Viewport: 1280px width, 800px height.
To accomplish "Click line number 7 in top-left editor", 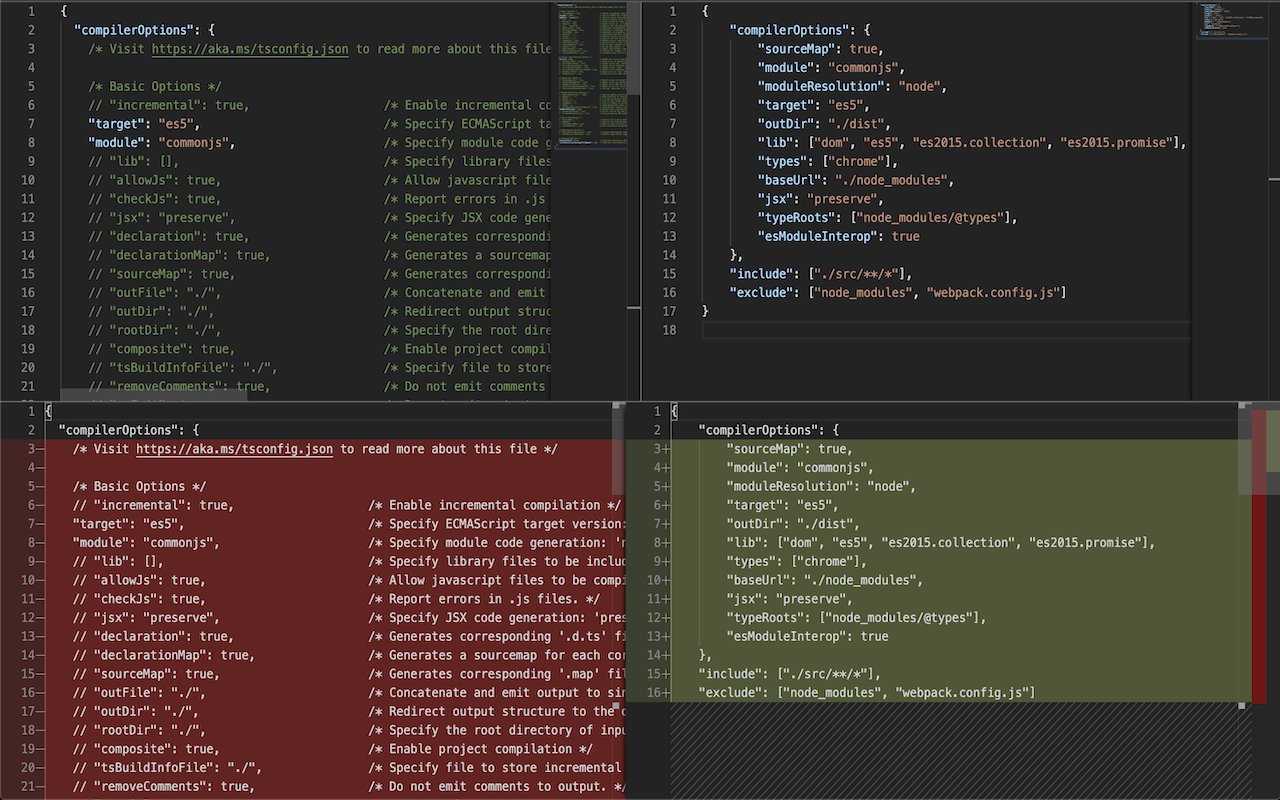I will (30, 124).
